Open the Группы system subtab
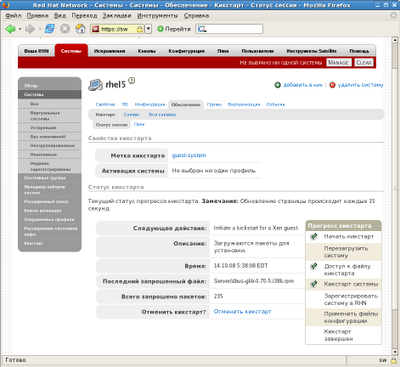This screenshot has width=400, height=367. tap(214, 104)
